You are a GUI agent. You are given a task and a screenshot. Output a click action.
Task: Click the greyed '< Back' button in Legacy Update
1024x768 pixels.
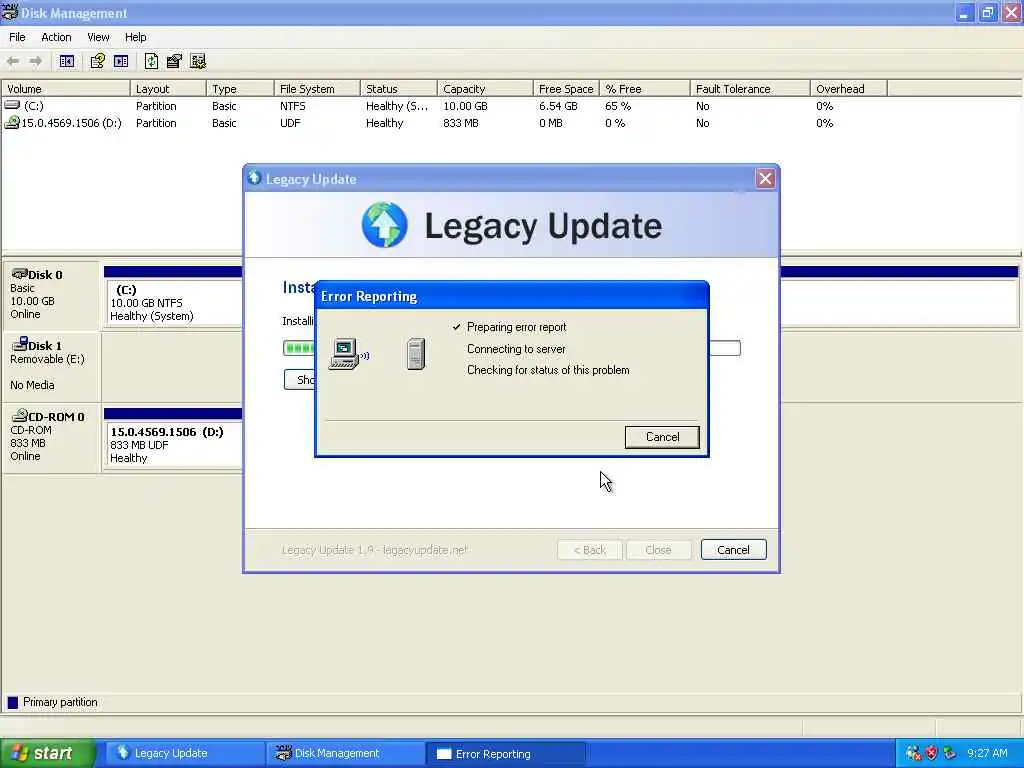590,550
